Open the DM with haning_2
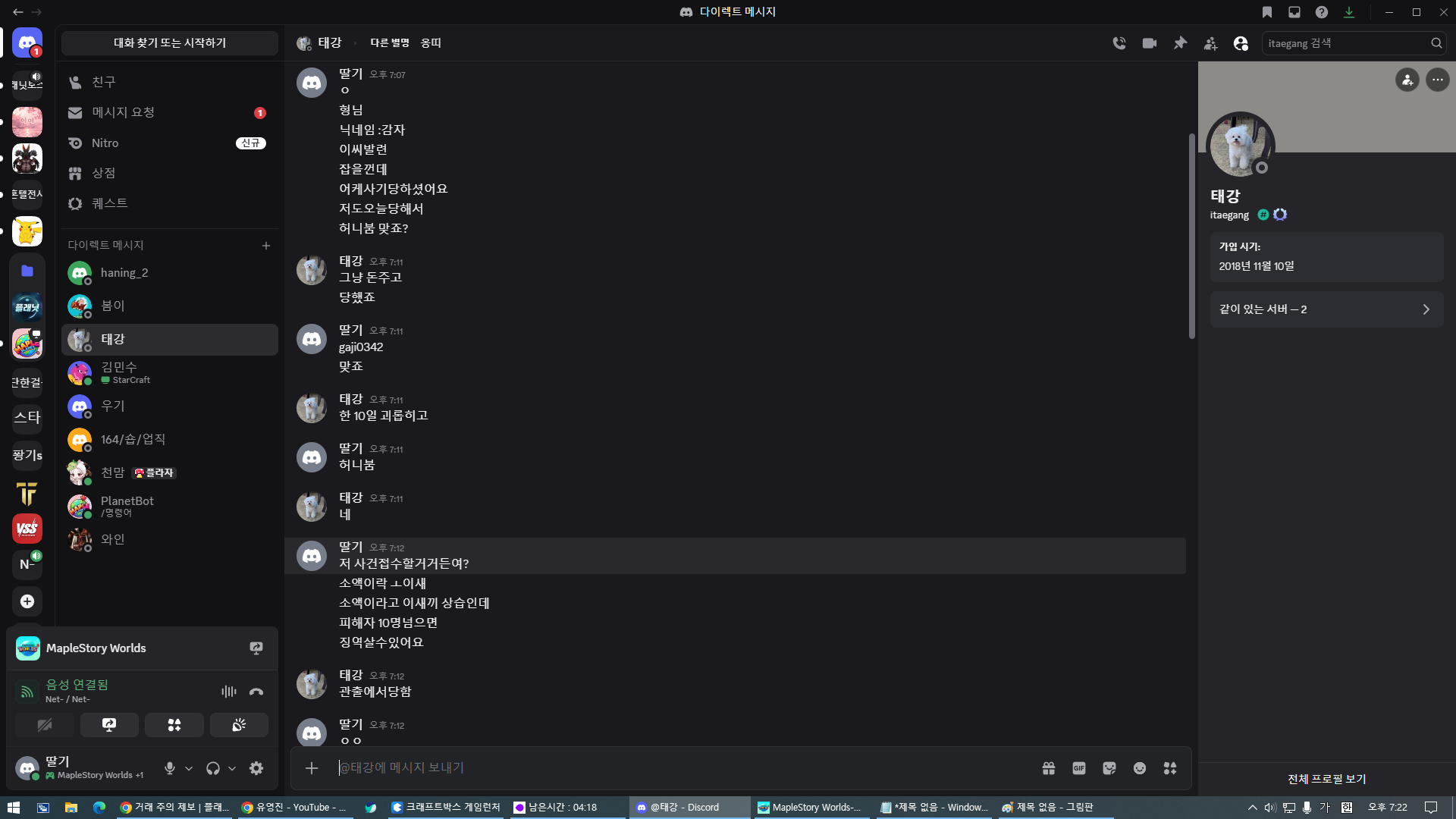This screenshot has width=1456, height=819. tap(170, 273)
